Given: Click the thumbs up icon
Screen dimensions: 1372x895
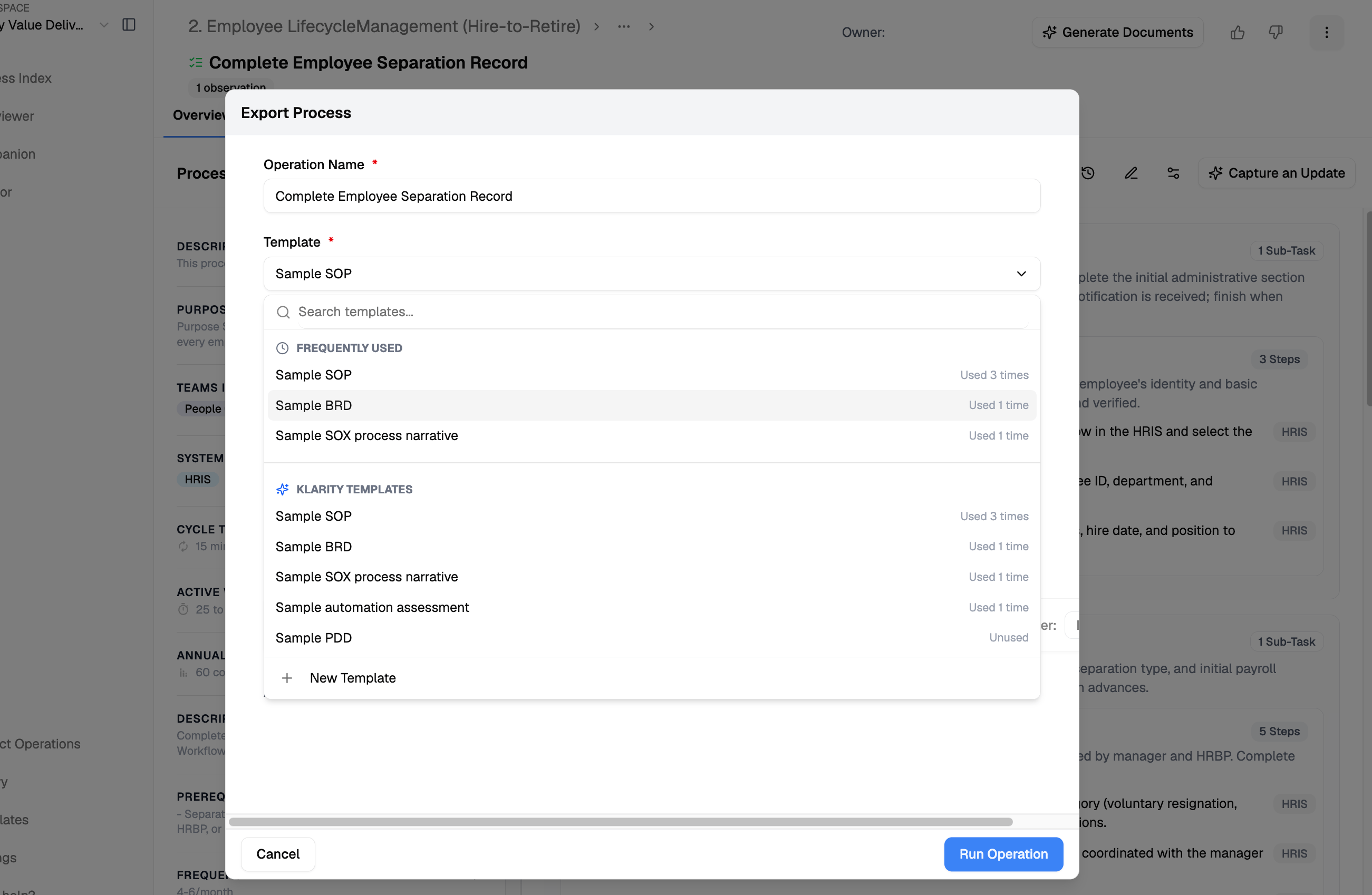Looking at the screenshot, I should pos(1237,32).
